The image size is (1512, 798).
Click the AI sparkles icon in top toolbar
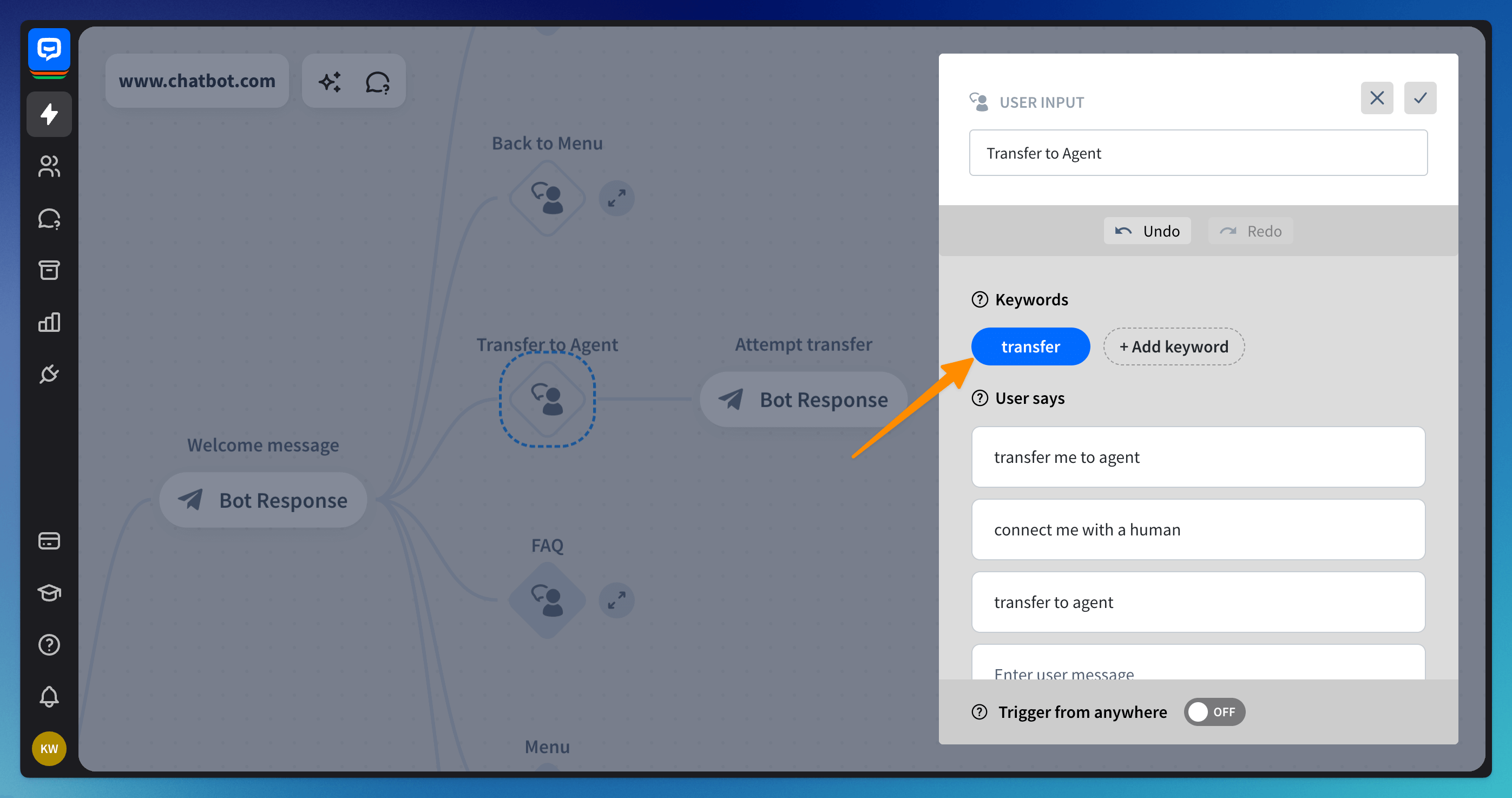(330, 82)
